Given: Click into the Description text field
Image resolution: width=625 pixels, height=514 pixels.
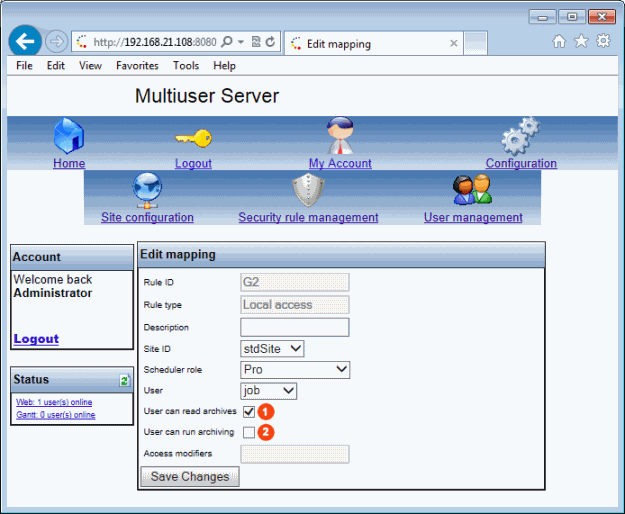Looking at the screenshot, I should click(295, 327).
